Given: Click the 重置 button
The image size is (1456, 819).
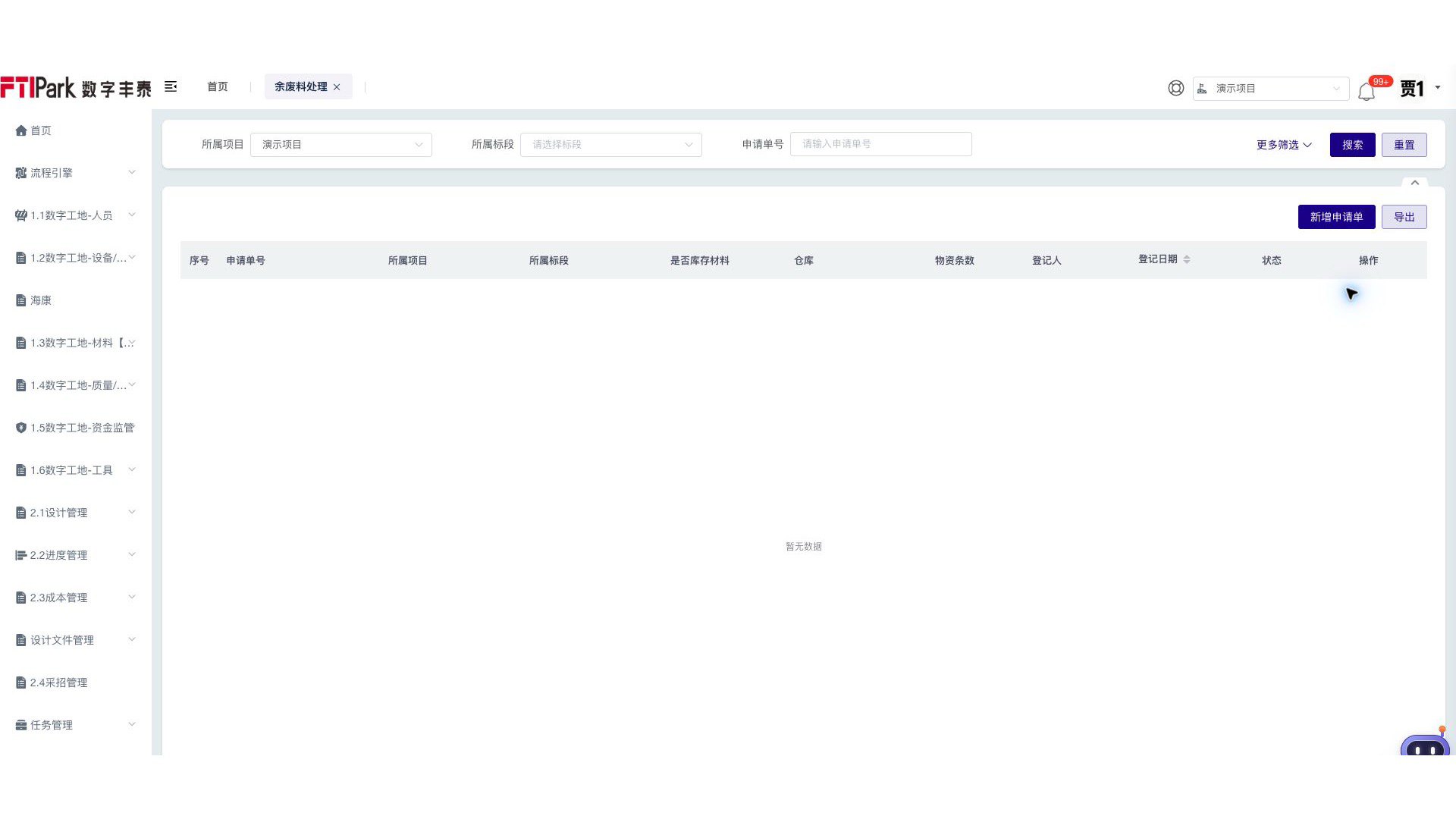Looking at the screenshot, I should click(x=1404, y=145).
